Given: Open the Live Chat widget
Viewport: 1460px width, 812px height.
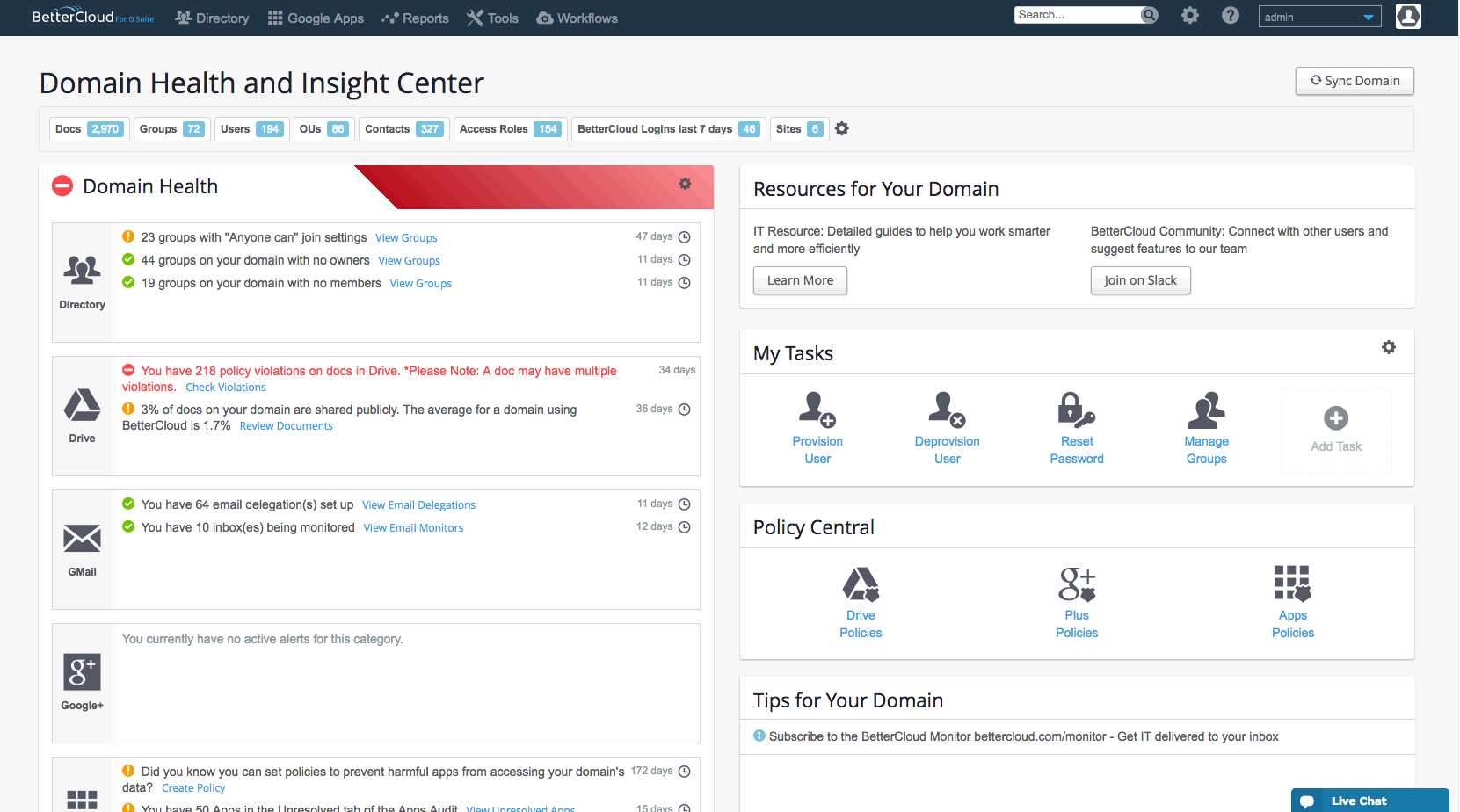Looking at the screenshot, I should pos(1369,801).
